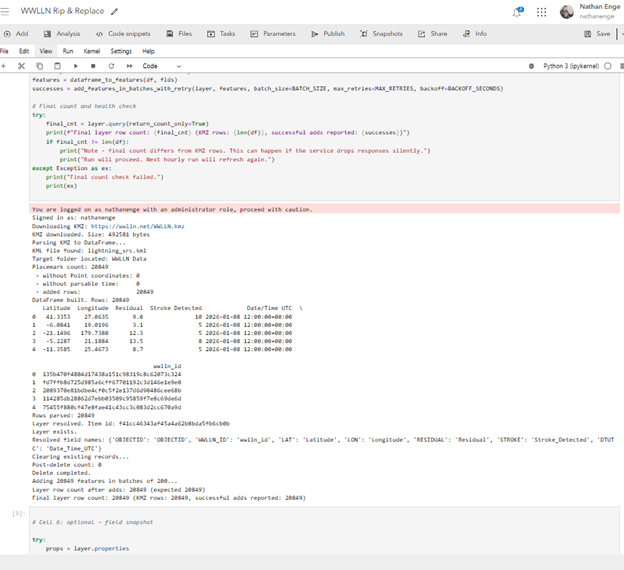Click Publish in the toolbar
Image resolution: width=624 pixels, height=570 pixels.
click(328, 34)
